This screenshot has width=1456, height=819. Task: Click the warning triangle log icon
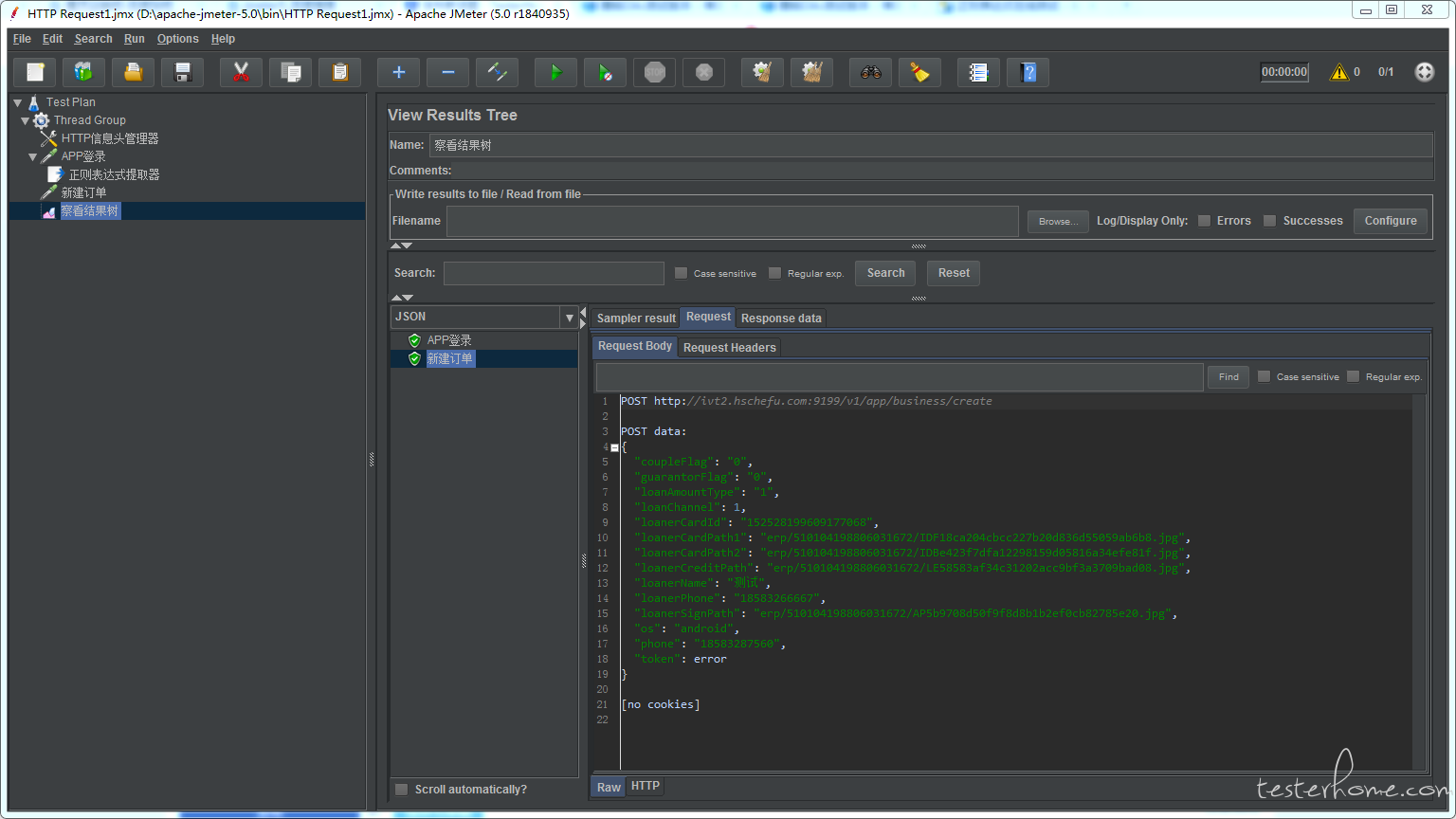click(x=1338, y=72)
